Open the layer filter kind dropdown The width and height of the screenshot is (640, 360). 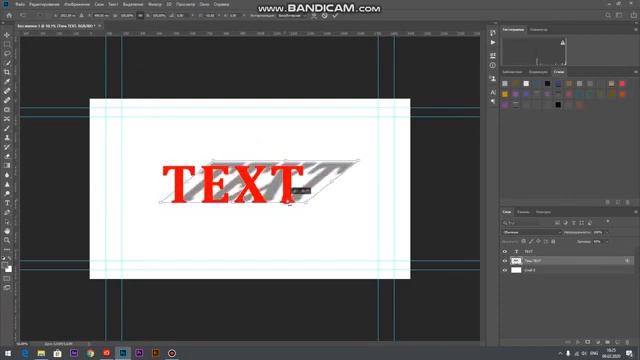pos(527,223)
